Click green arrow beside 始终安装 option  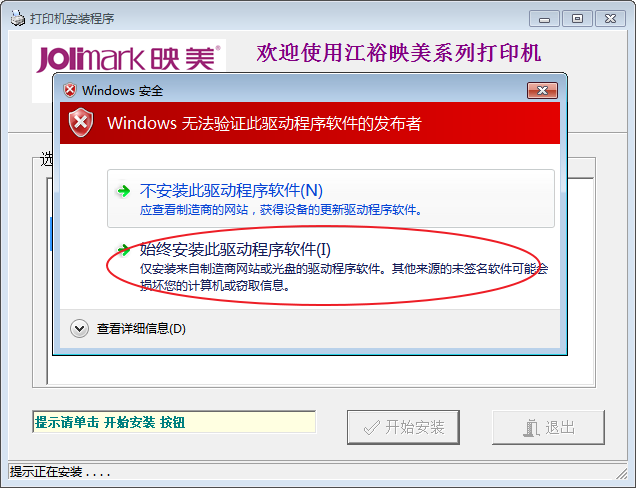[123, 249]
